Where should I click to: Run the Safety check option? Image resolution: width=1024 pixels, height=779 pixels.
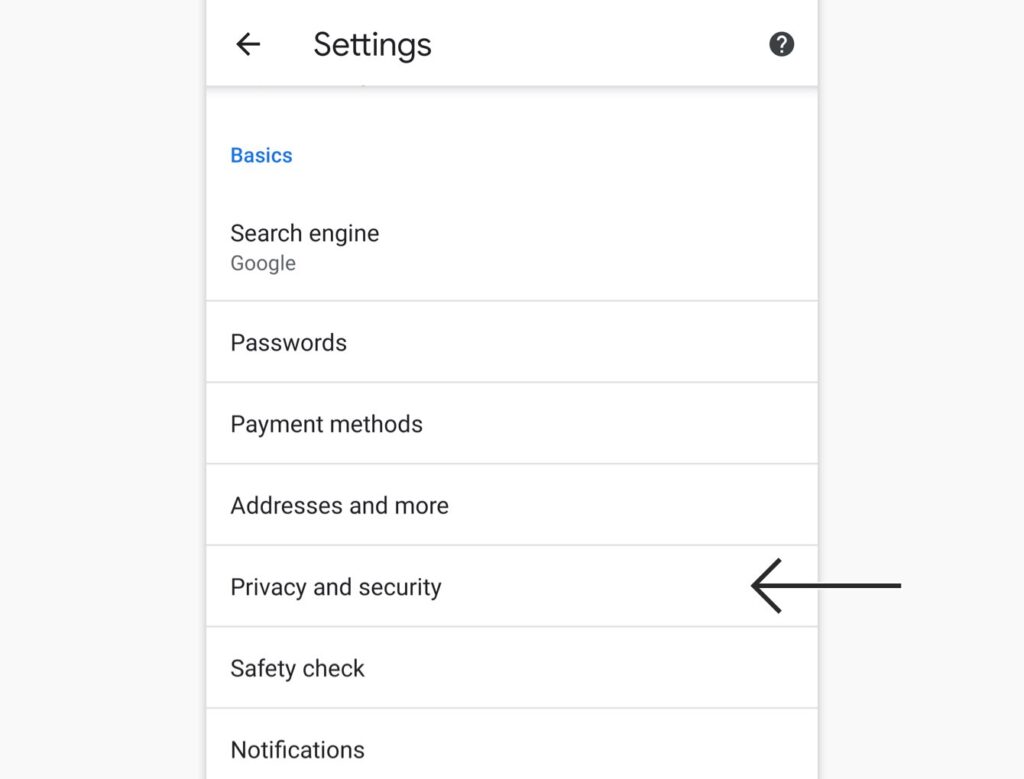tap(297, 668)
